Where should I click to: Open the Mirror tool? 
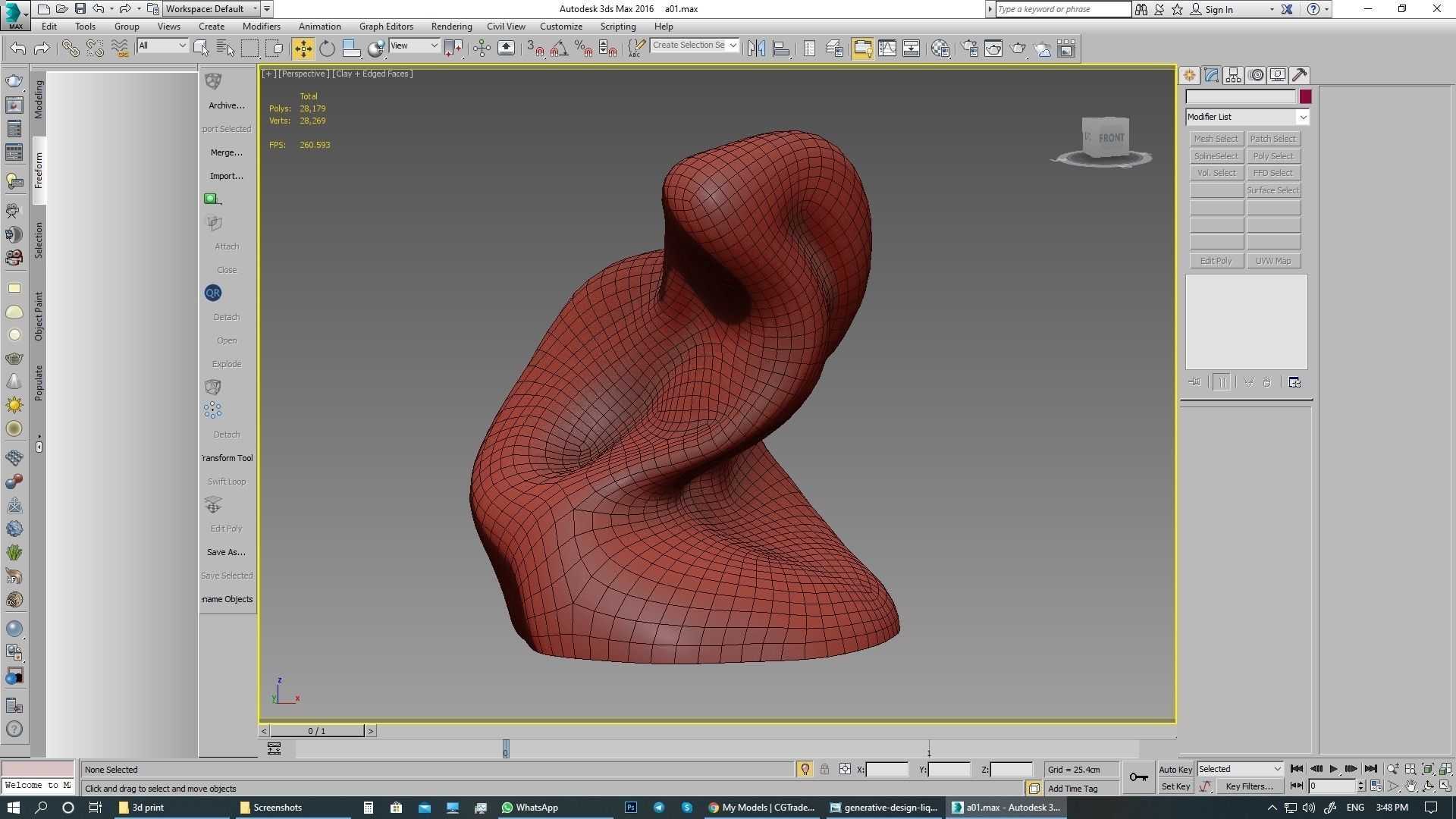tap(756, 49)
